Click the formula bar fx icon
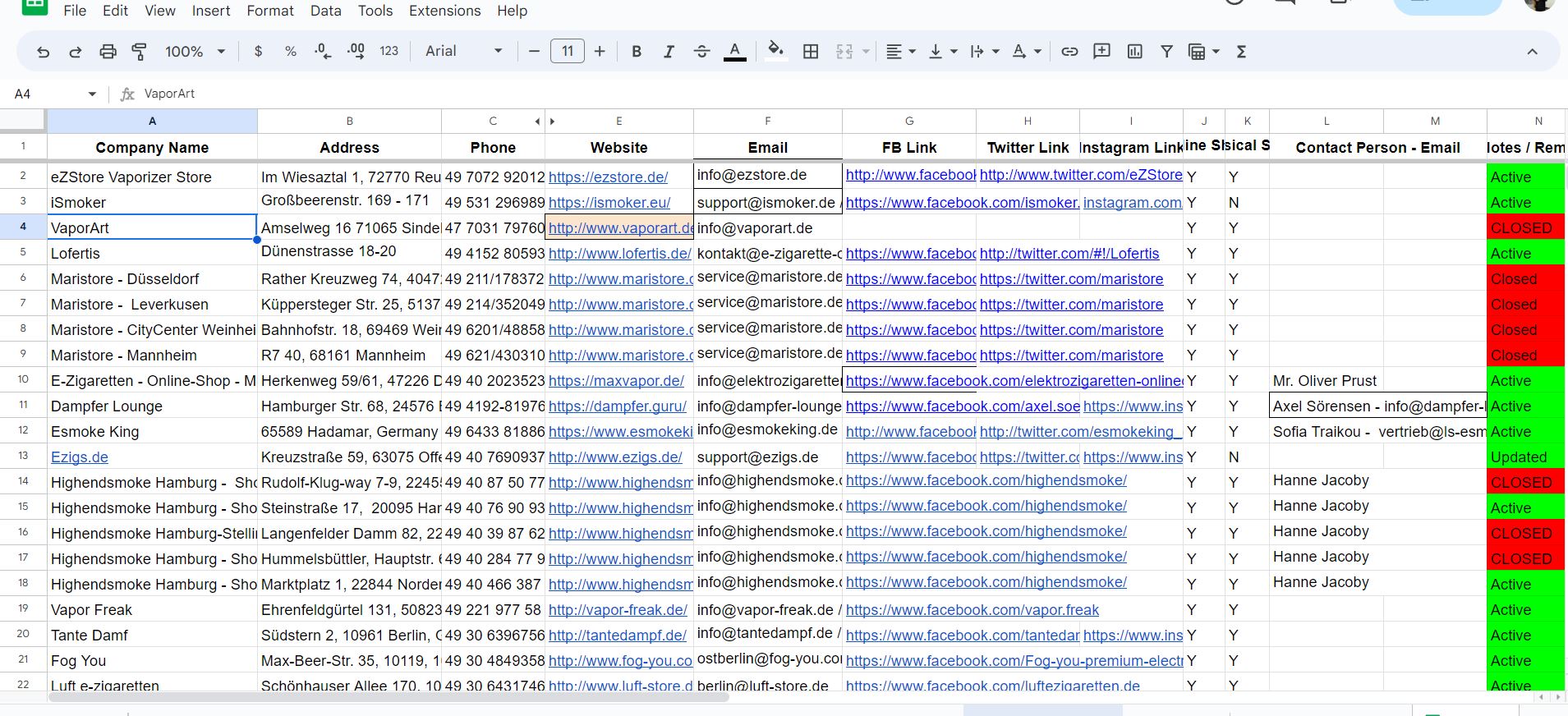Screen dimensions: 1568x716 (x=127, y=94)
